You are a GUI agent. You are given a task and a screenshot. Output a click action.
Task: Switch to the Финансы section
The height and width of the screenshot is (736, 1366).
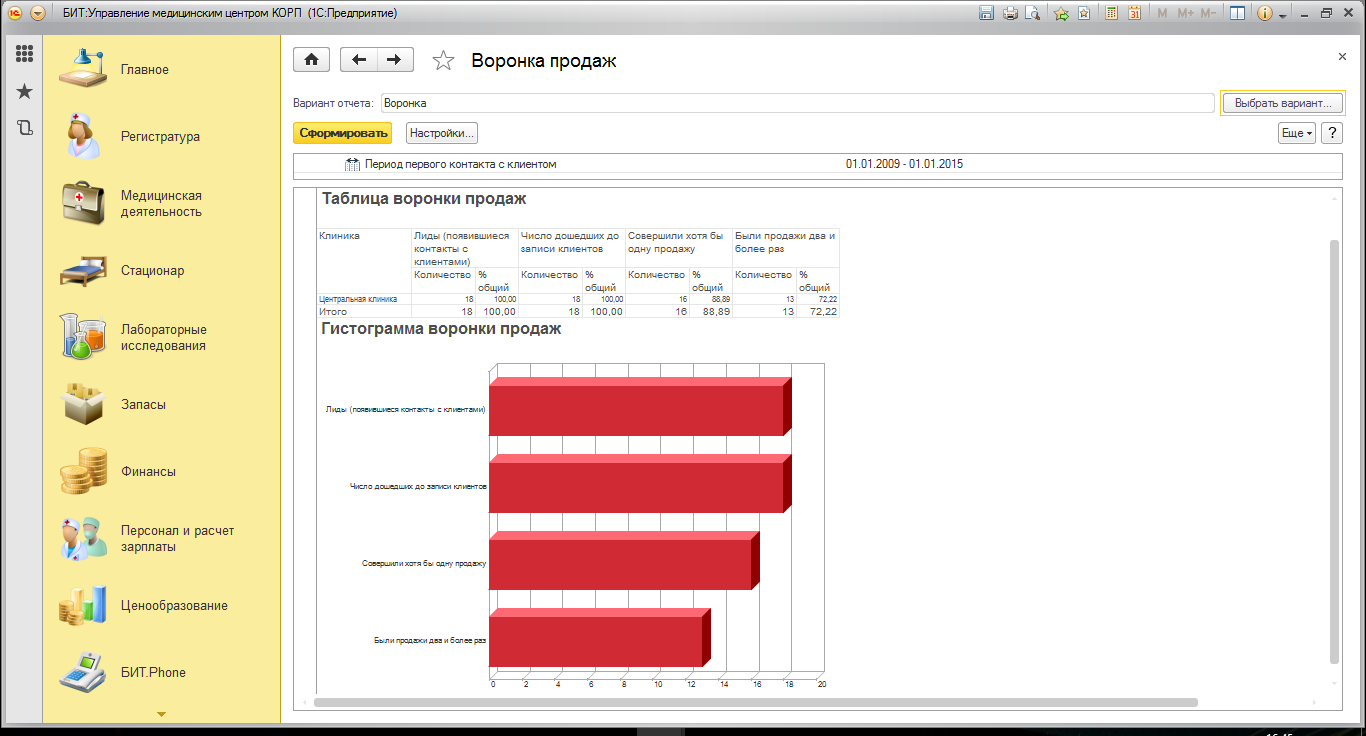148,472
